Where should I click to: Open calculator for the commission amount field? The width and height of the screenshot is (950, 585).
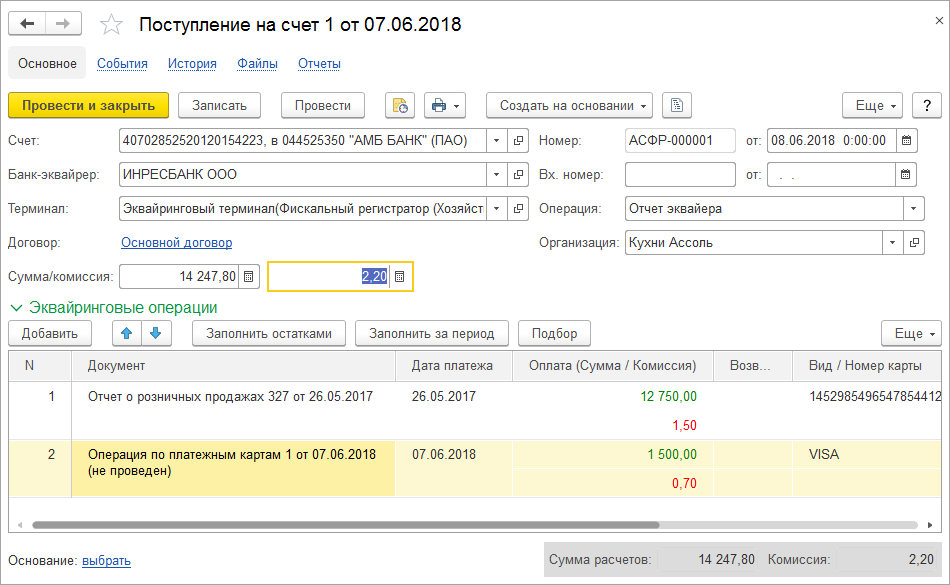click(x=400, y=277)
